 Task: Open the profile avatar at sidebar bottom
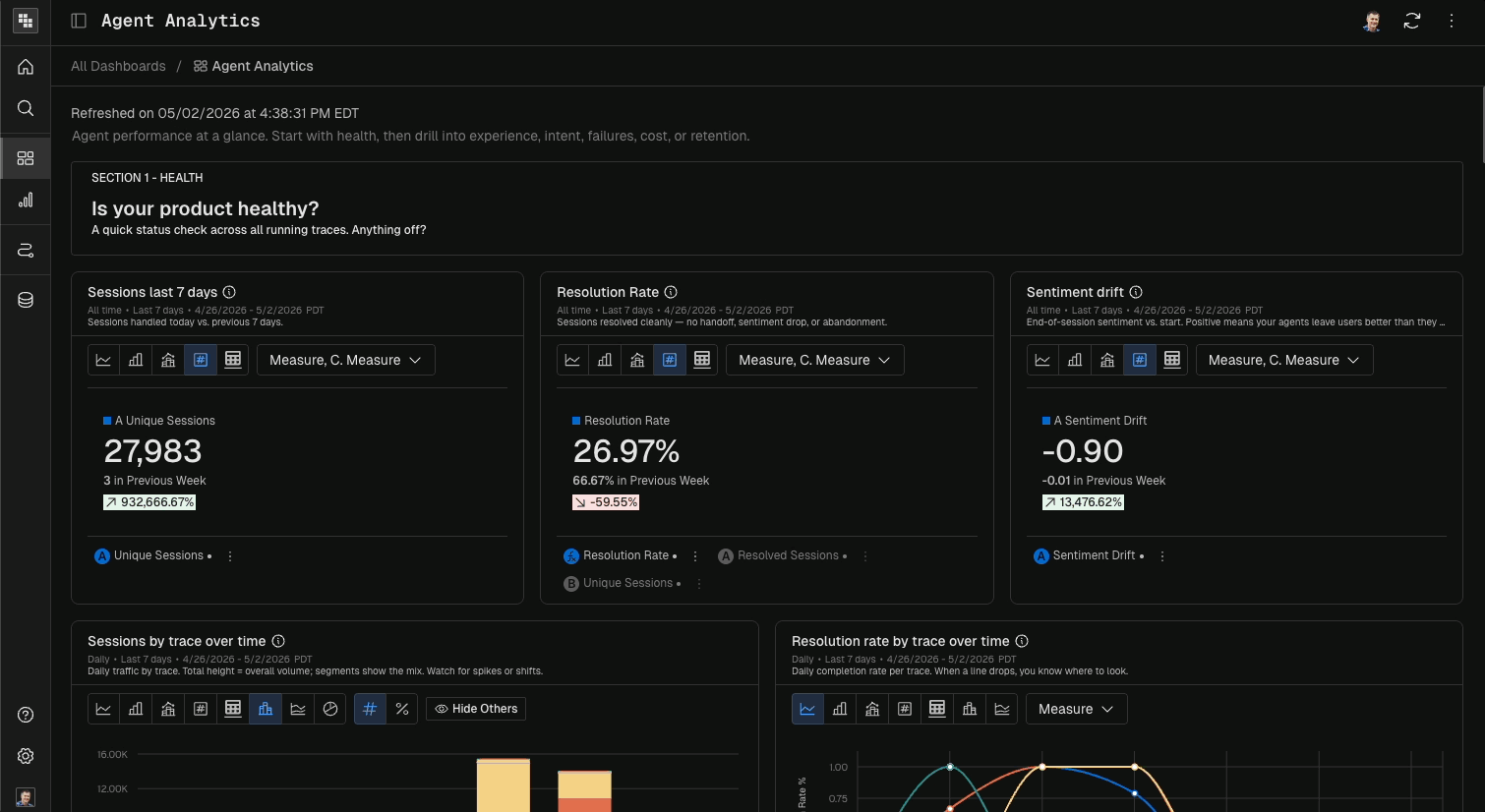pos(26,797)
